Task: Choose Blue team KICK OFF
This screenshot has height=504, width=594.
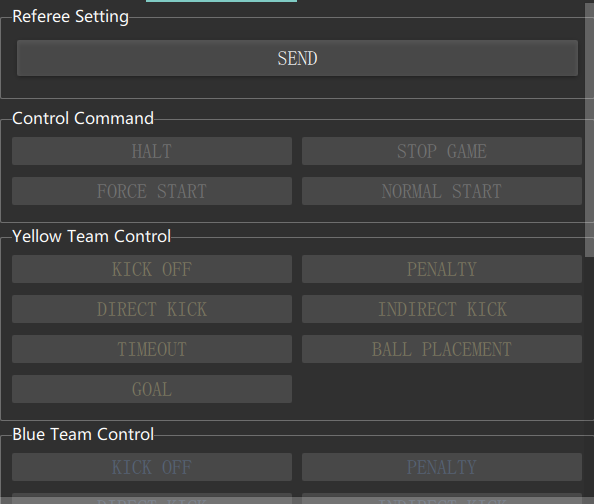Action: 152,467
